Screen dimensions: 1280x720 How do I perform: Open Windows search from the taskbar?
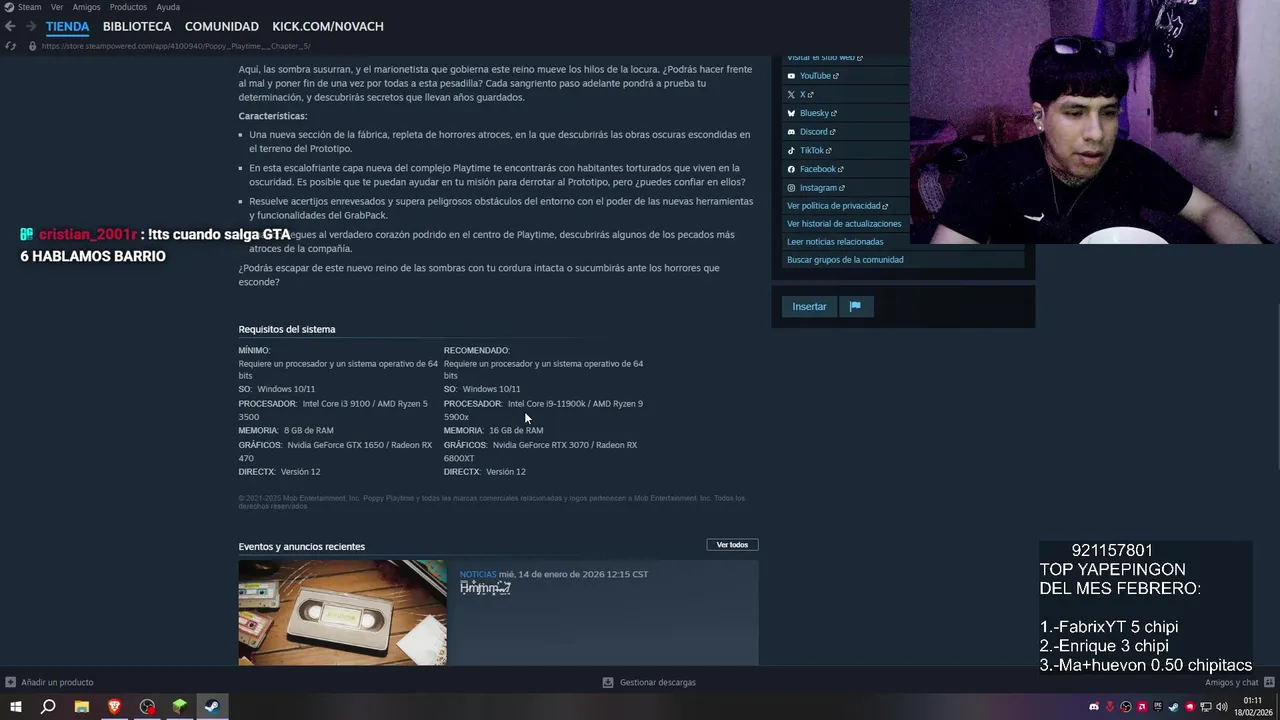[48, 707]
